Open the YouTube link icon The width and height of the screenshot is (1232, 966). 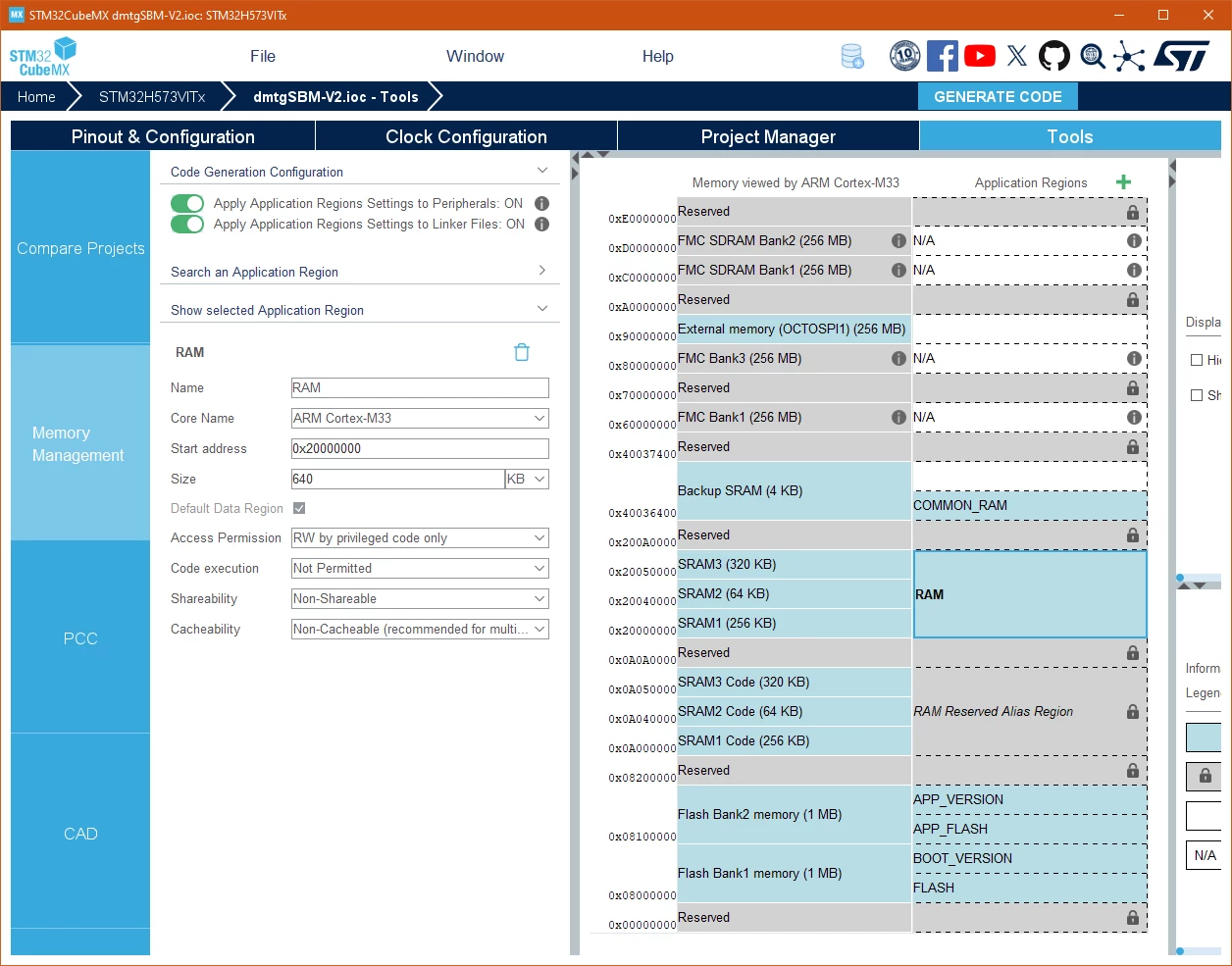coord(979,56)
